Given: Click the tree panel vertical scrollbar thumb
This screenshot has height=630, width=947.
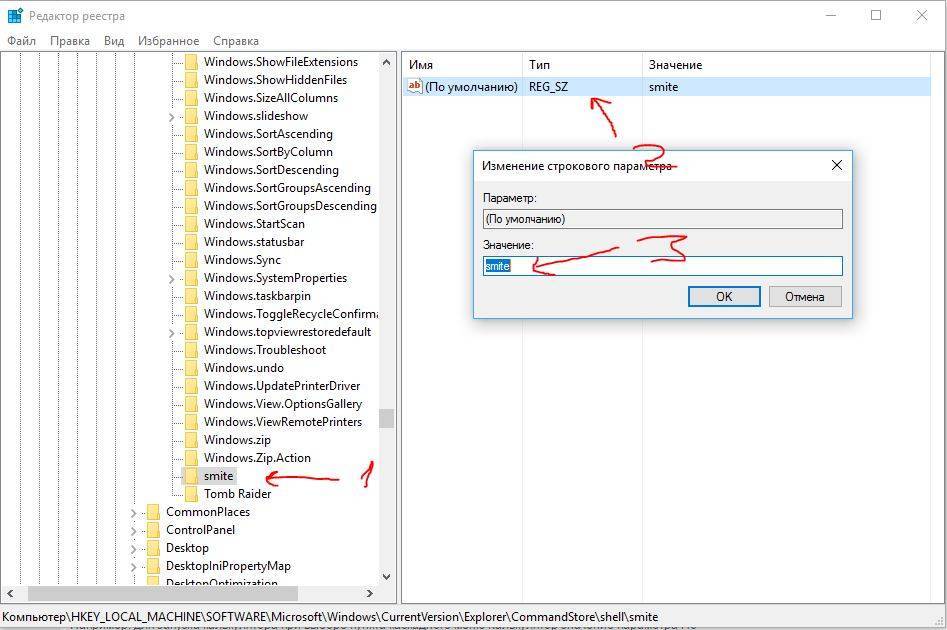Looking at the screenshot, I should [386, 418].
